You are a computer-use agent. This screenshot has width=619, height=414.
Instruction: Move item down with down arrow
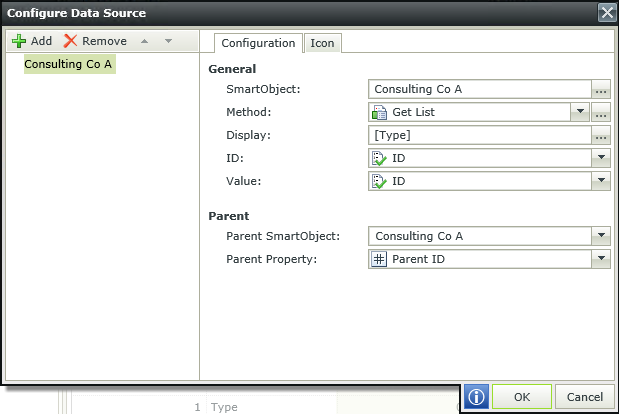[x=168, y=41]
